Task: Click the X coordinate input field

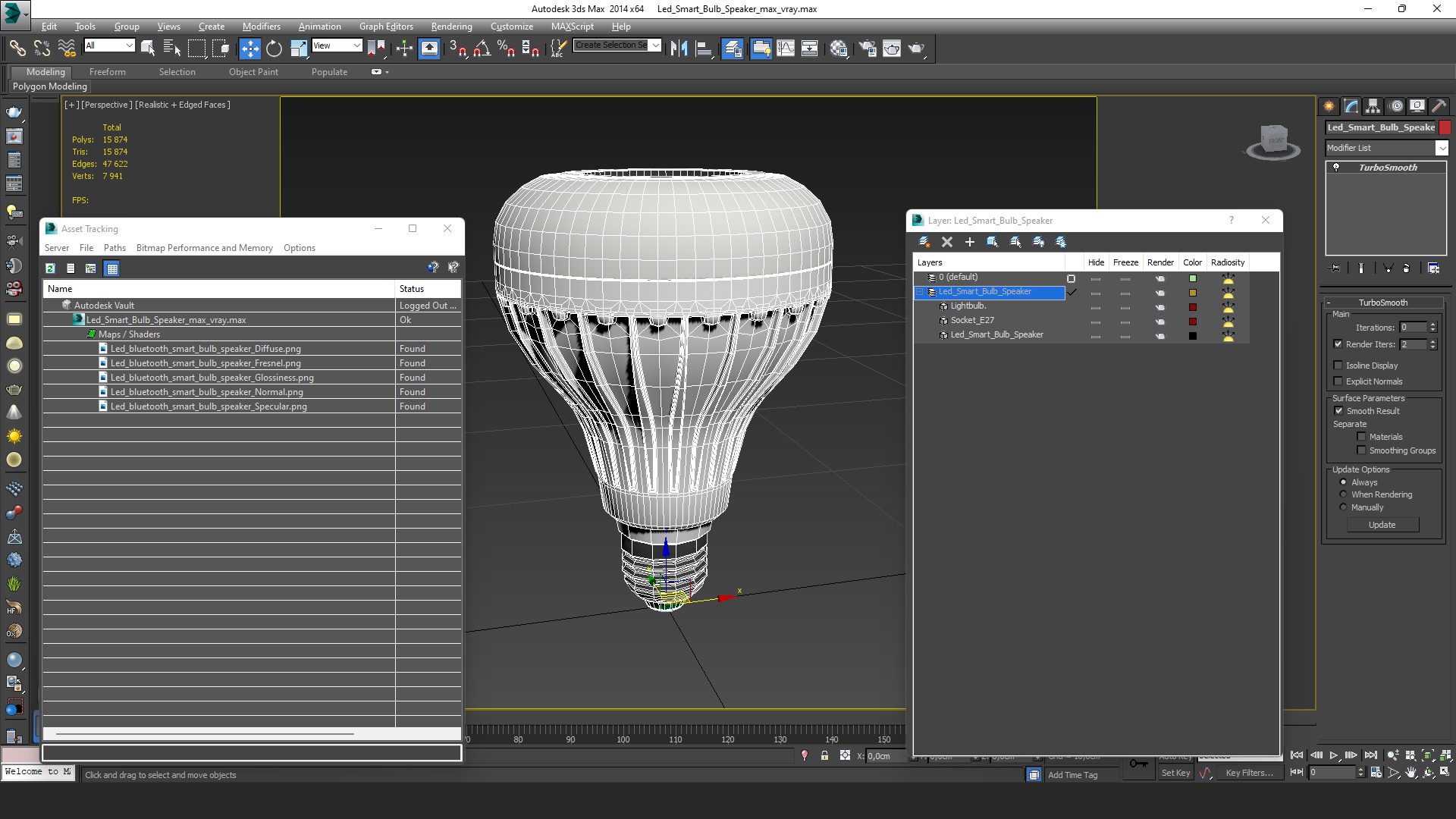Action: point(886,756)
